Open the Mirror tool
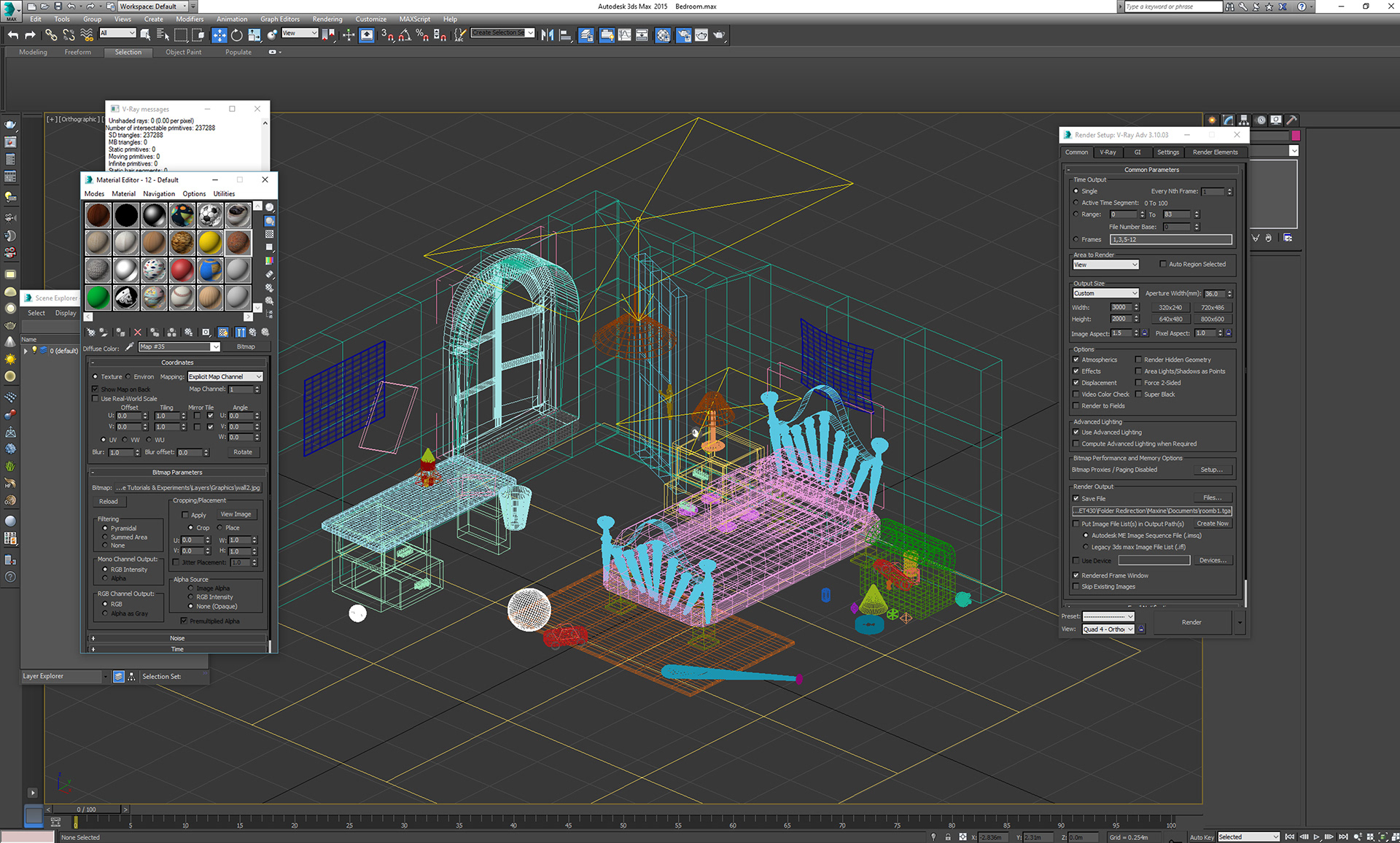 pyautogui.click(x=547, y=35)
